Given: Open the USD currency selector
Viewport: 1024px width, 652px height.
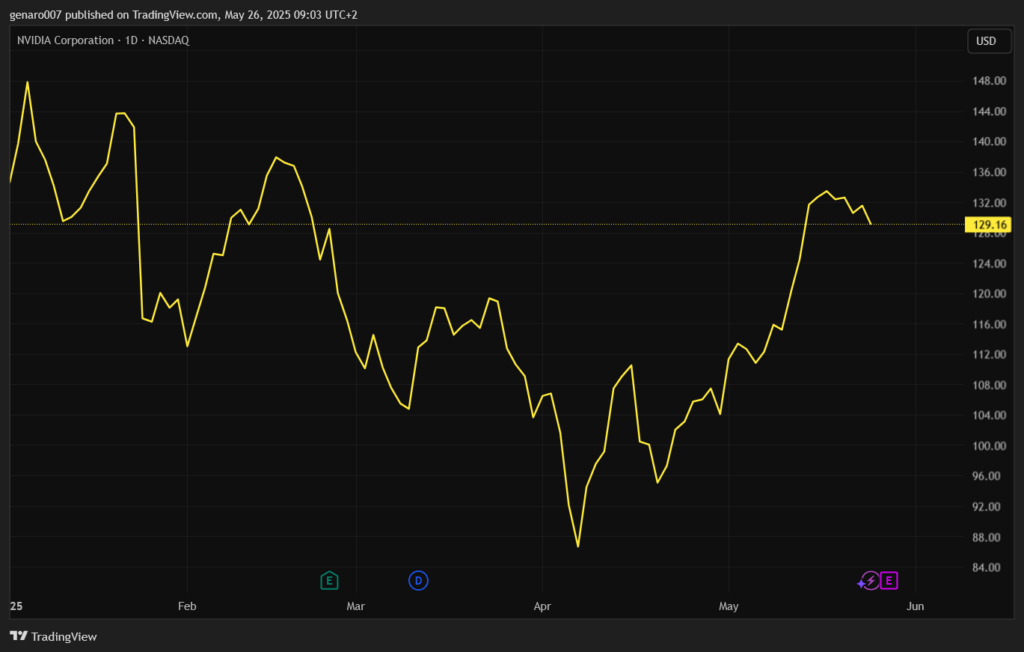Looking at the screenshot, I should coord(986,41).
